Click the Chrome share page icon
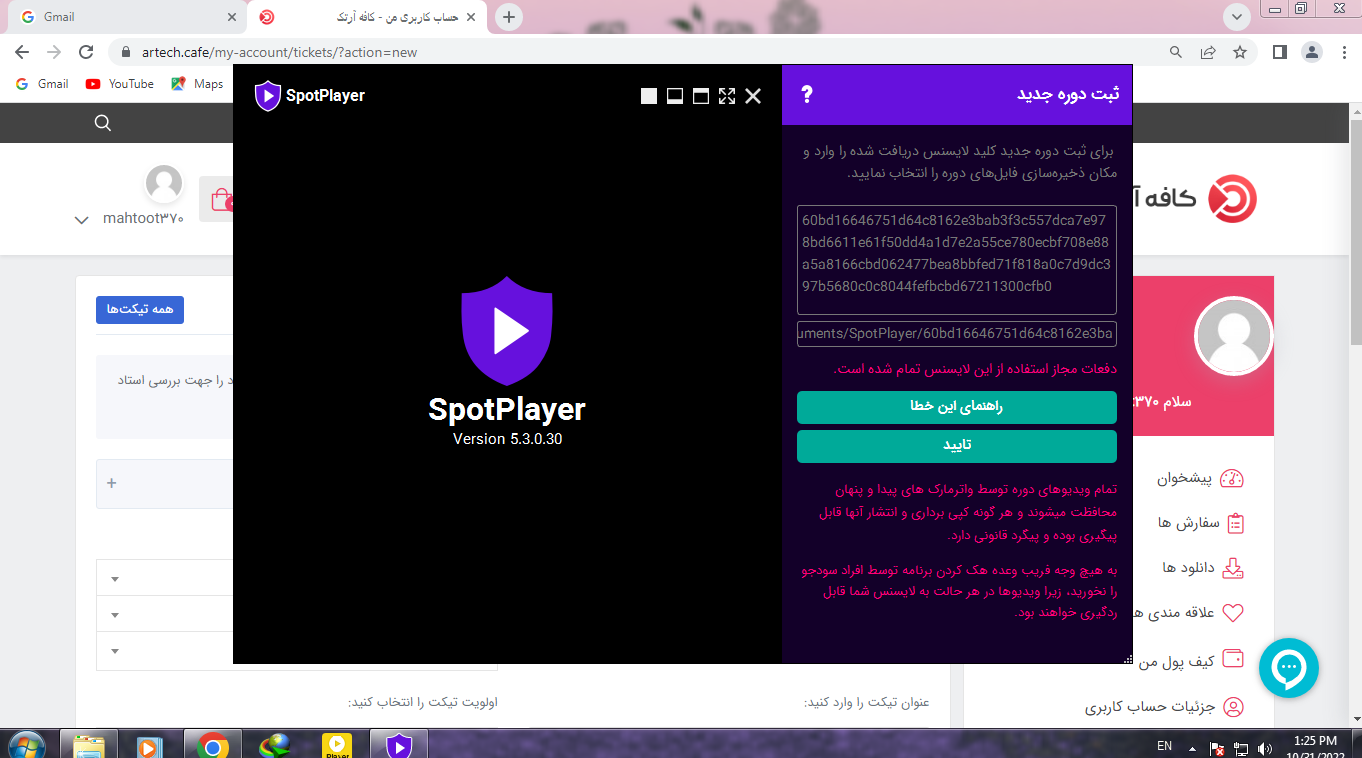 [x=1208, y=52]
